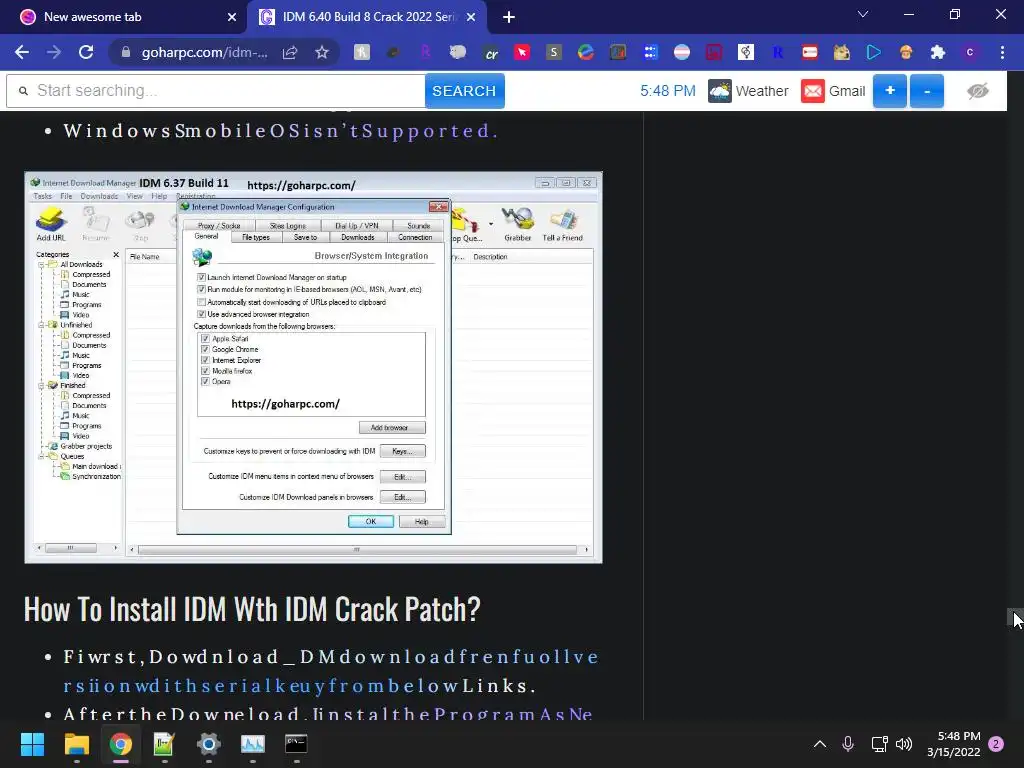Click the goharpc.com address bar

point(204,52)
